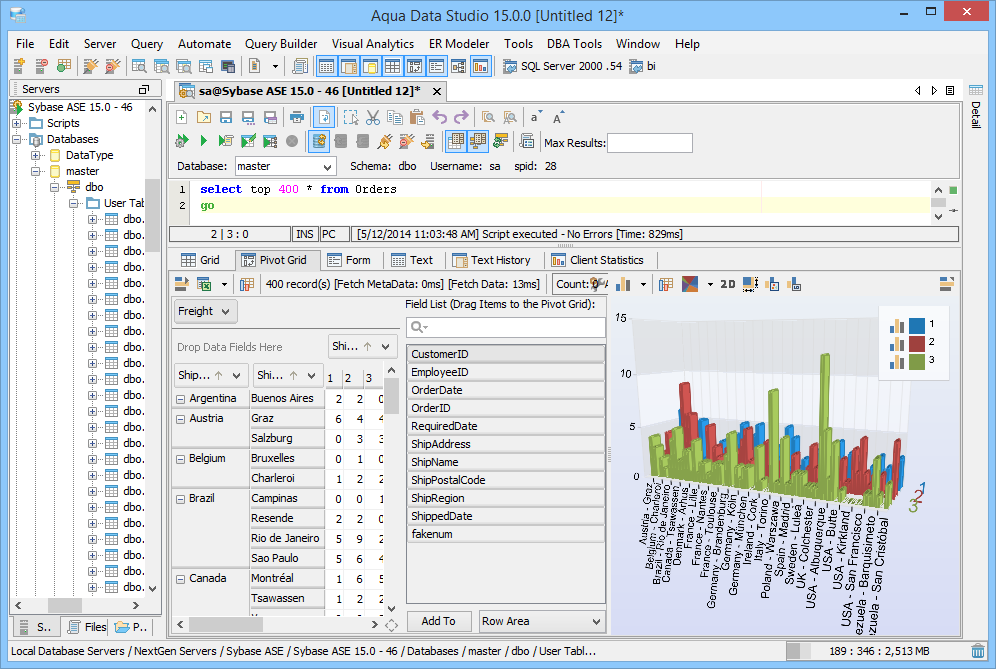996x669 pixels.
Task: Click the grey Stop execution circle
Action: (292, 141)
